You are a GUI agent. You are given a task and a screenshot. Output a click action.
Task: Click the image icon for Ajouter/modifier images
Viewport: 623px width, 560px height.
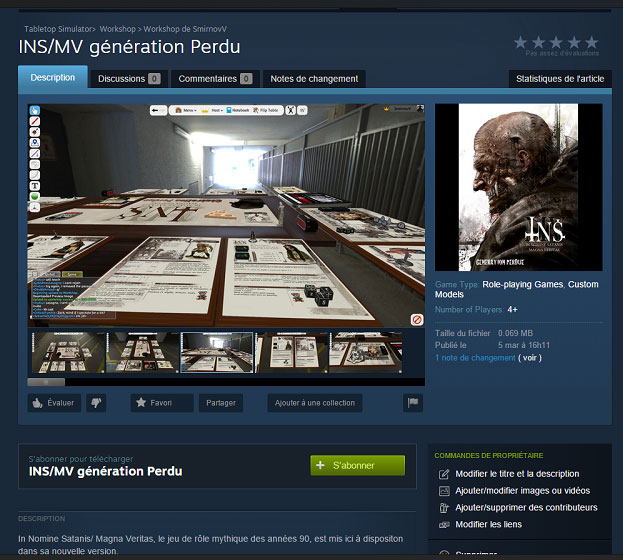click(x=445, y=491)
